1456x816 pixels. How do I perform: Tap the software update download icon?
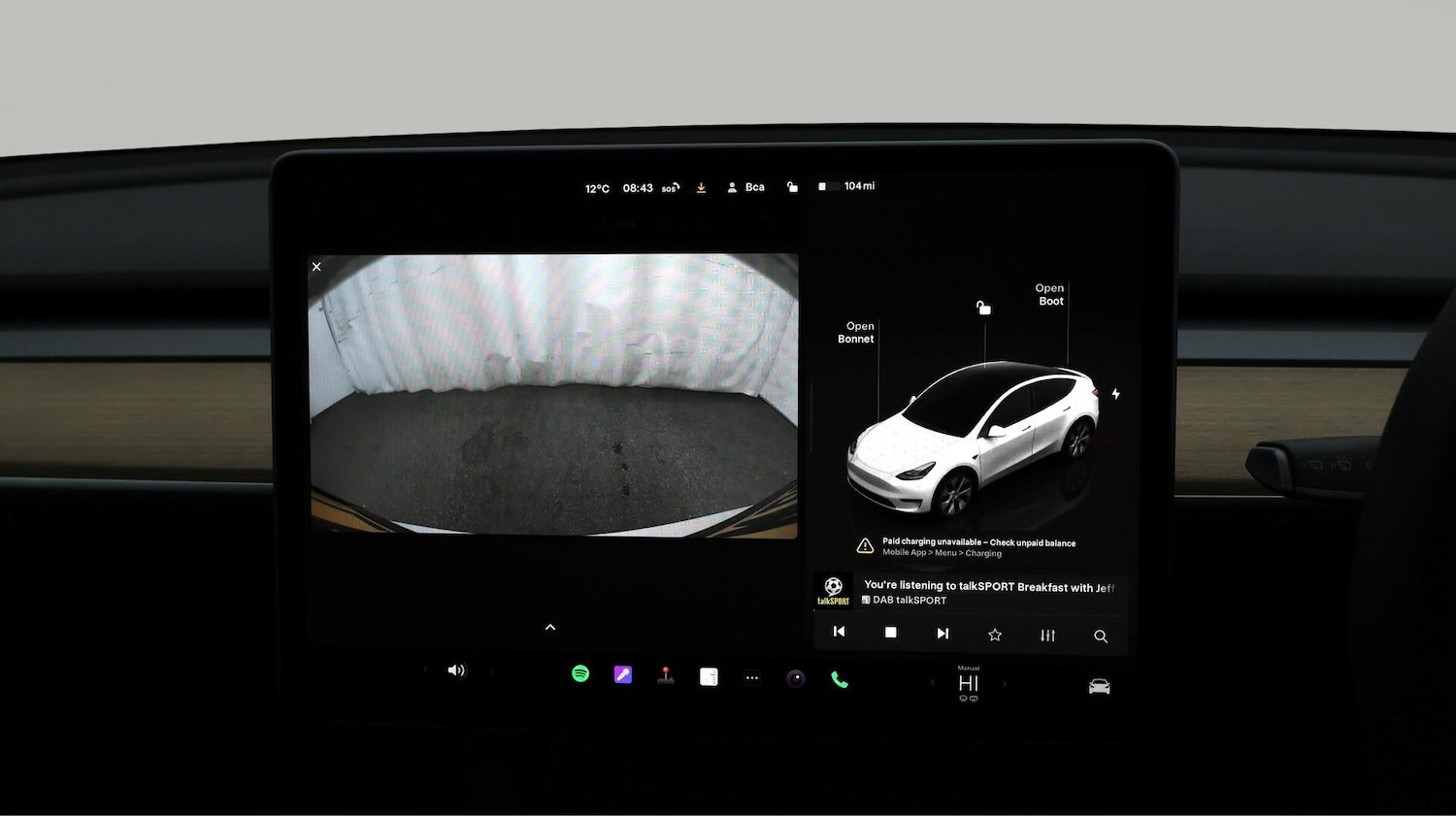701,188
